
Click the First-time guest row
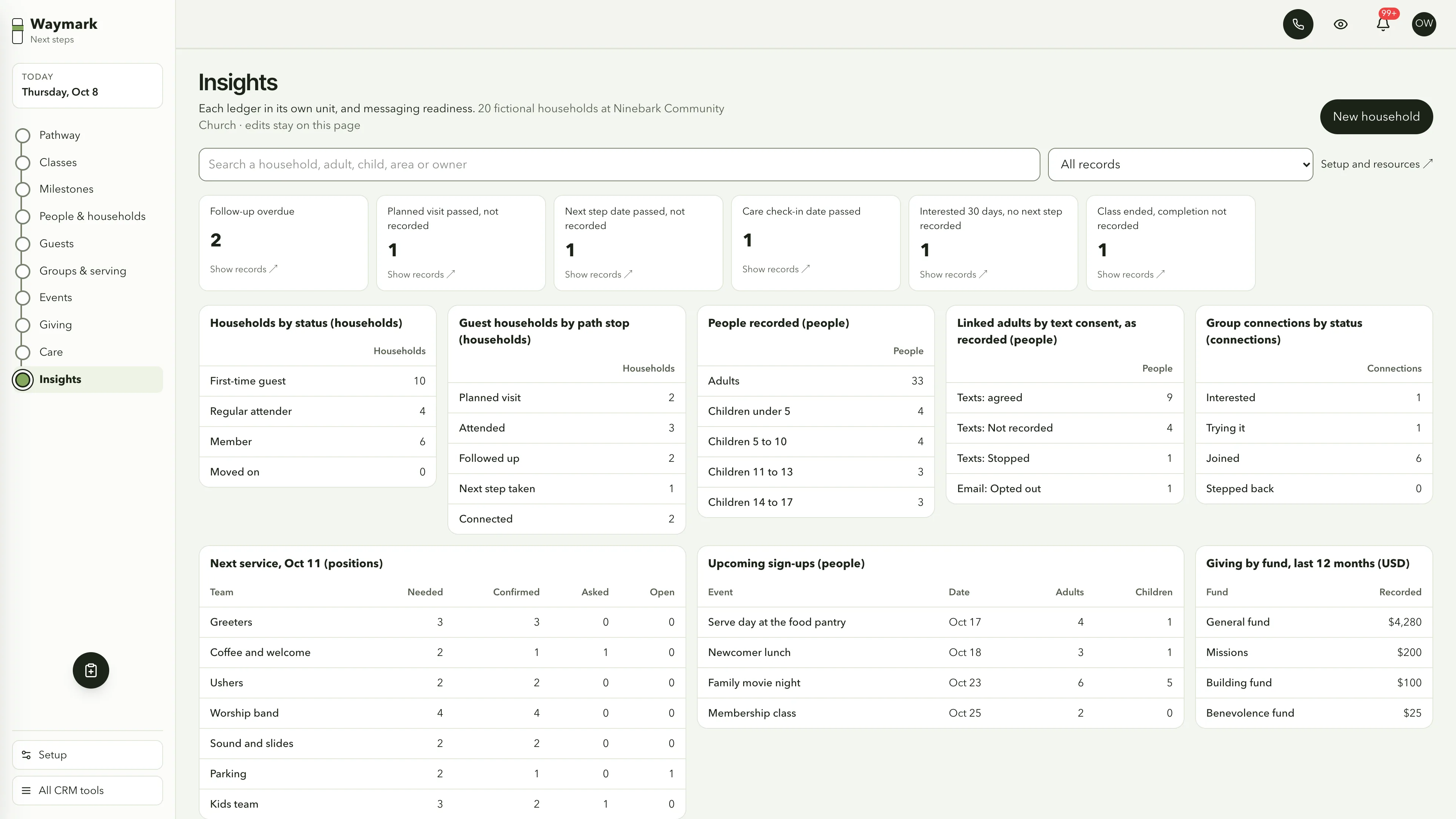point(318,381)
